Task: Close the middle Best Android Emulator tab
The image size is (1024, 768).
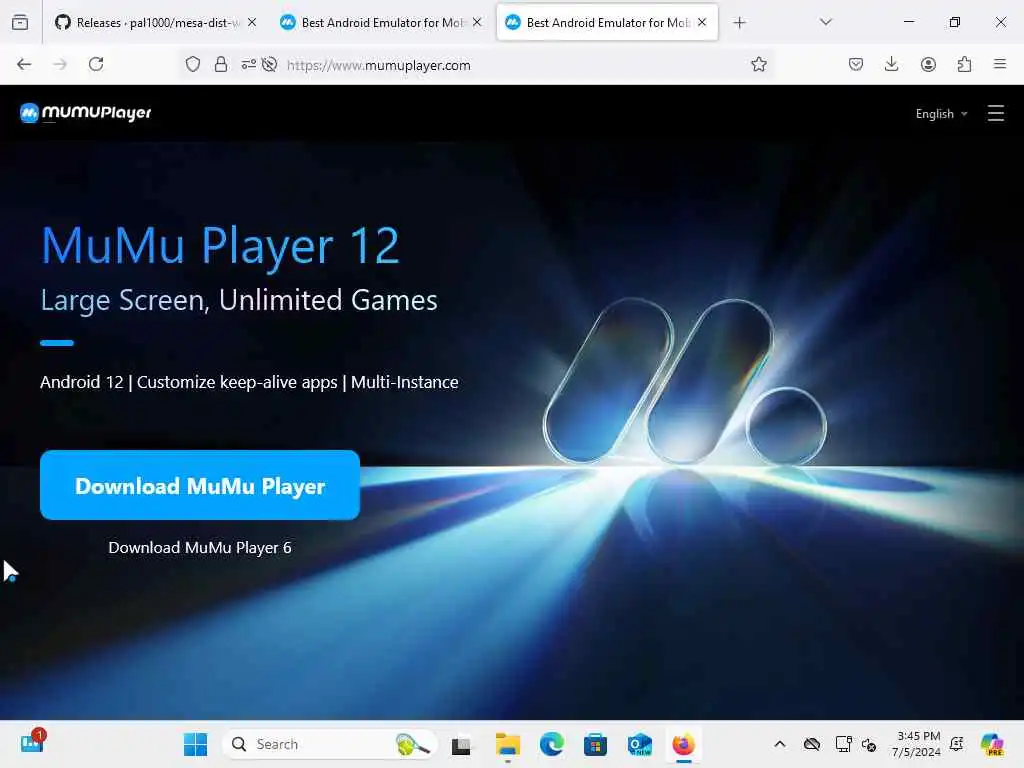Action: 477,22
